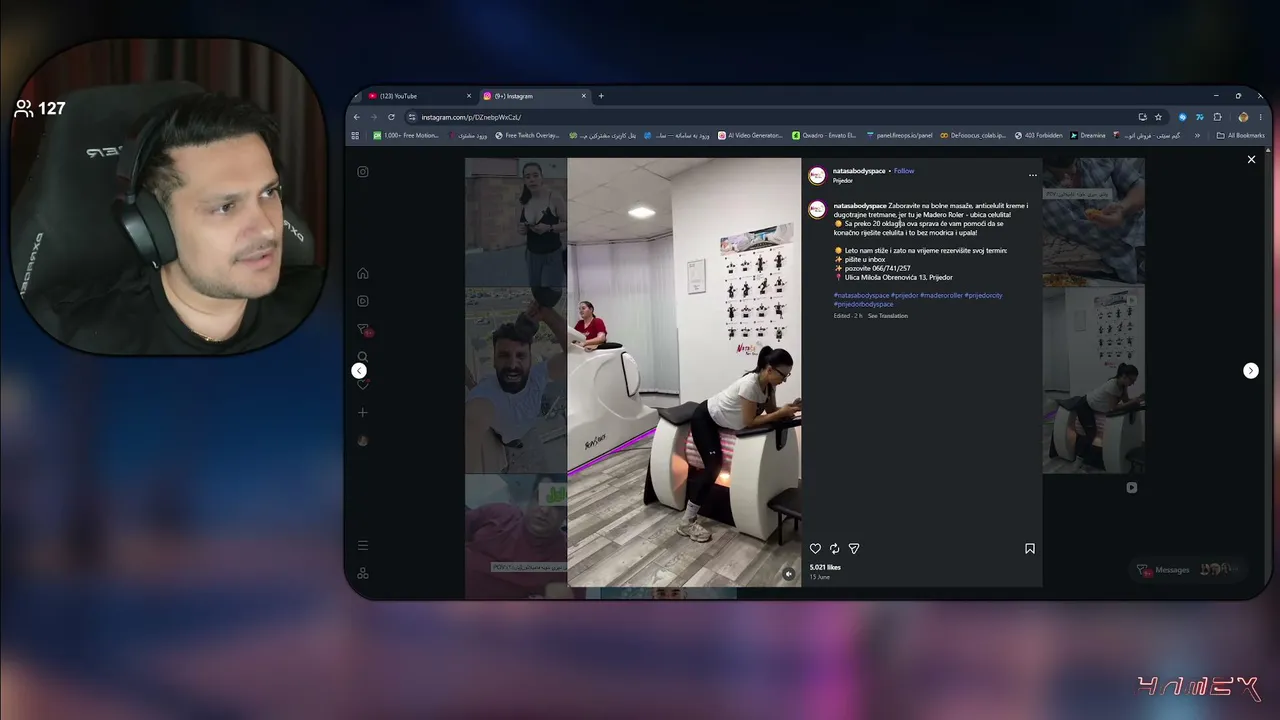Open the Chrome three-dot menu
1280x720 pixels.
coord(1260,117)
